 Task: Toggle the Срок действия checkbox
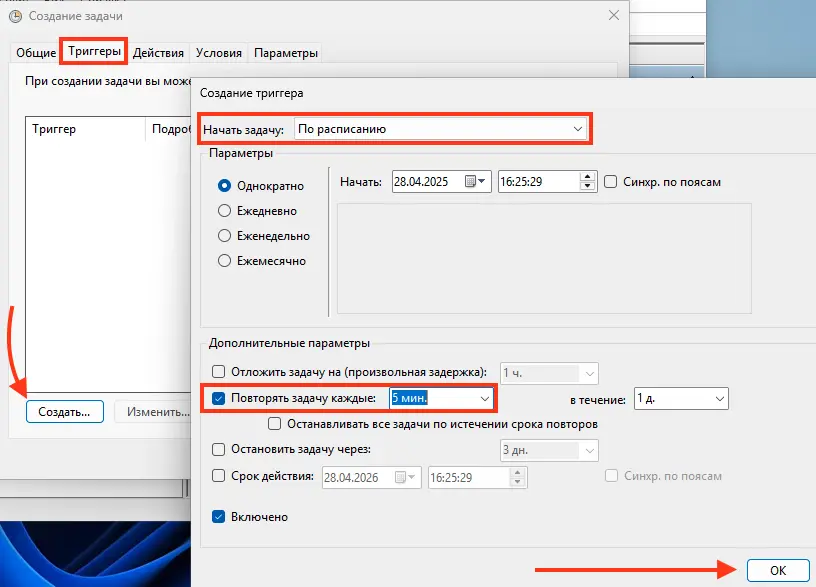coord(219,476)
